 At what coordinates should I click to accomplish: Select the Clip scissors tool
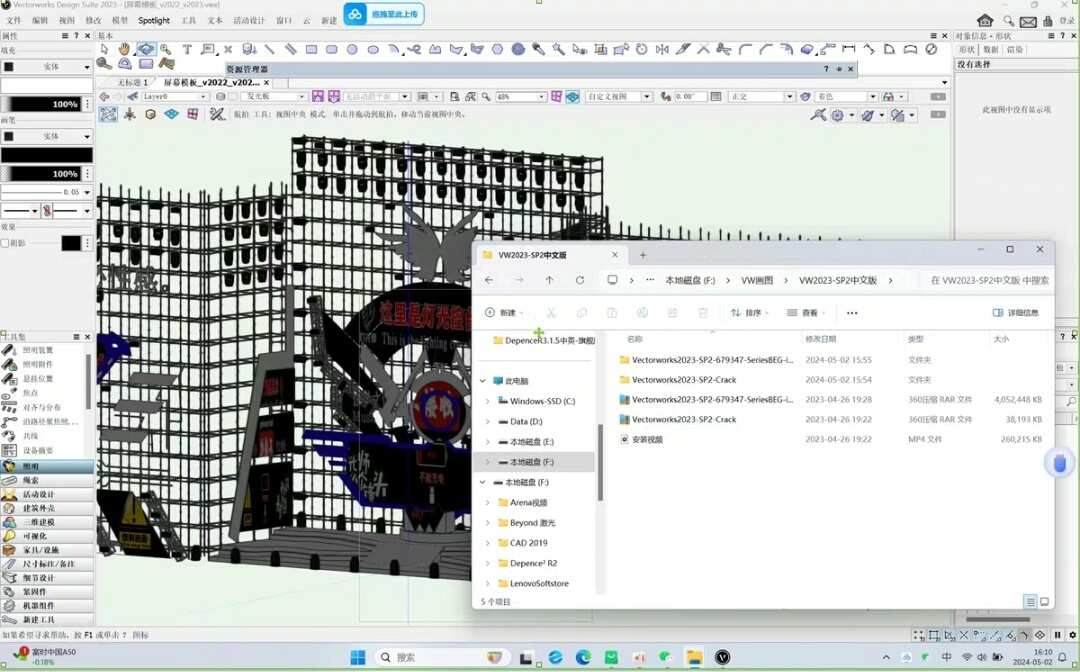tap(723, 49)
